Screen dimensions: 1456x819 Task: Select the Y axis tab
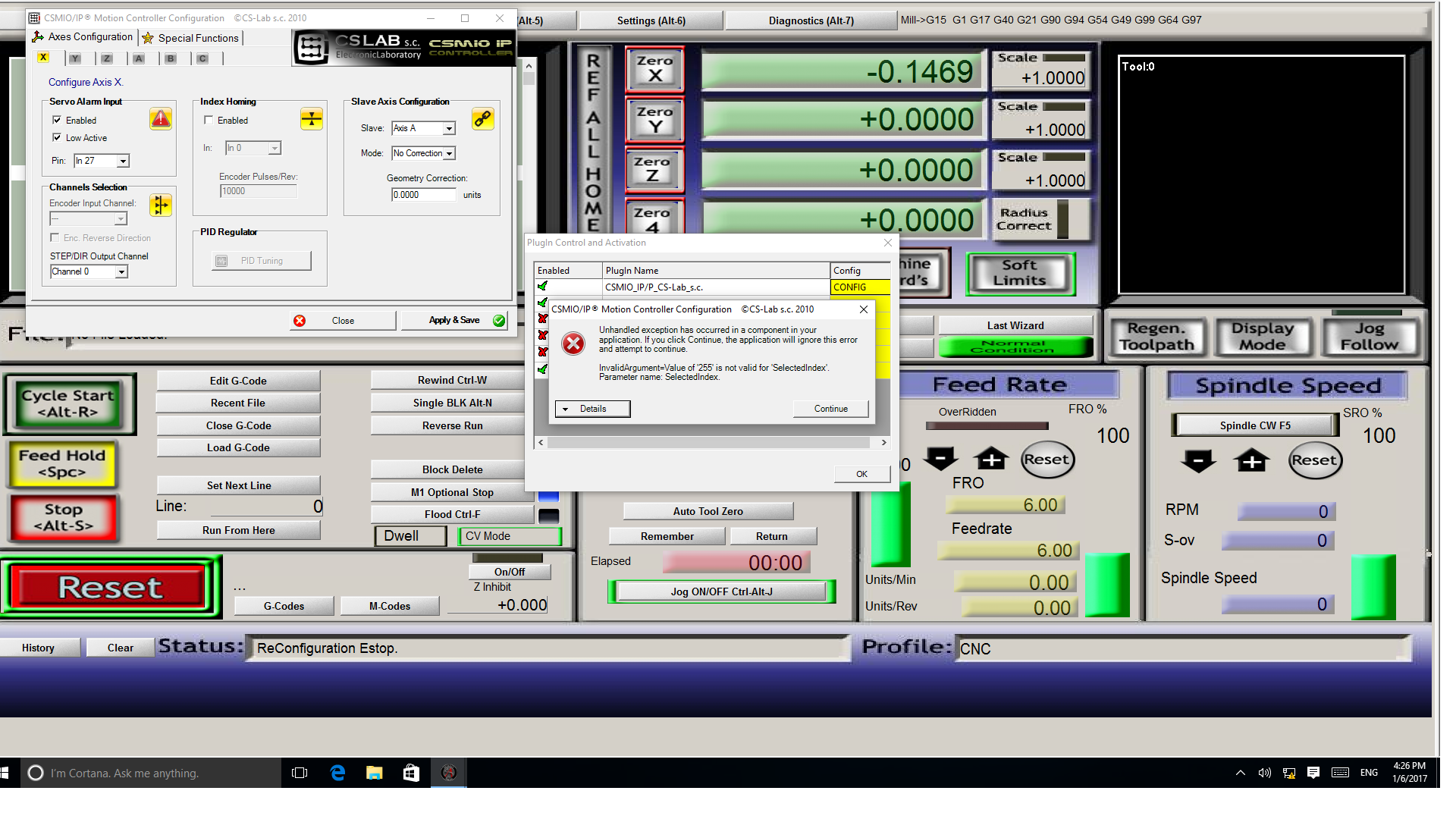click(75, 58)
